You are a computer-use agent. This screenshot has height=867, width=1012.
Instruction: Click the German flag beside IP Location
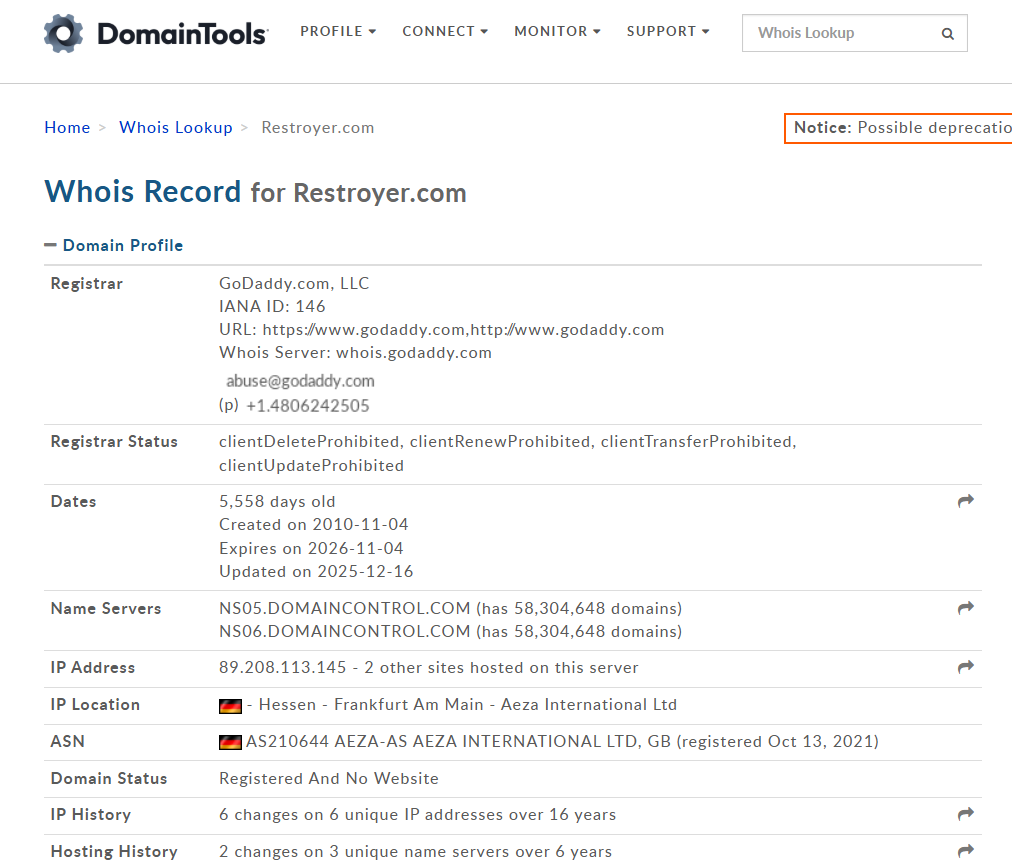[230, 706]
